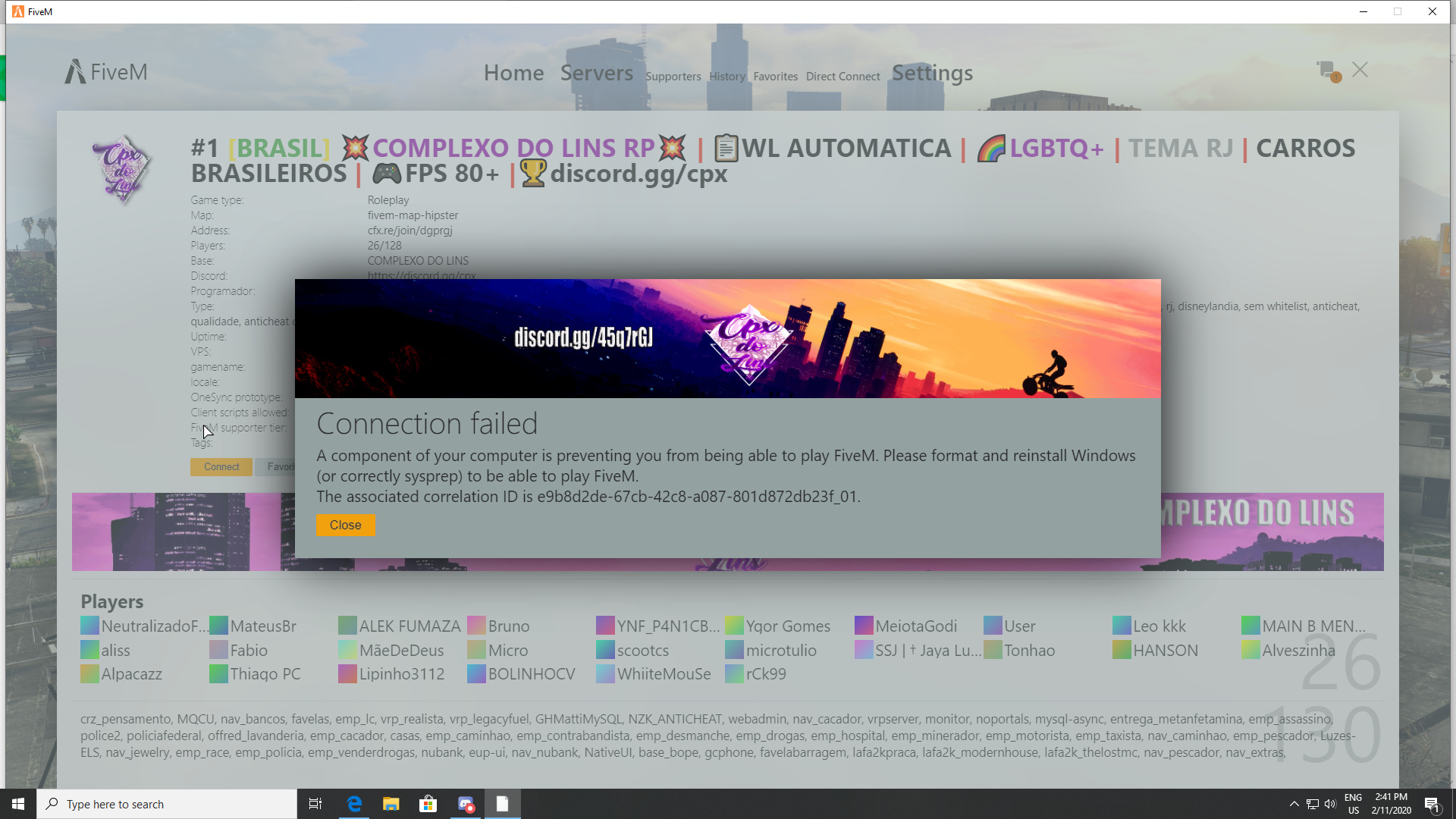Click NeutralizadoF player avatar

point(89,626)
